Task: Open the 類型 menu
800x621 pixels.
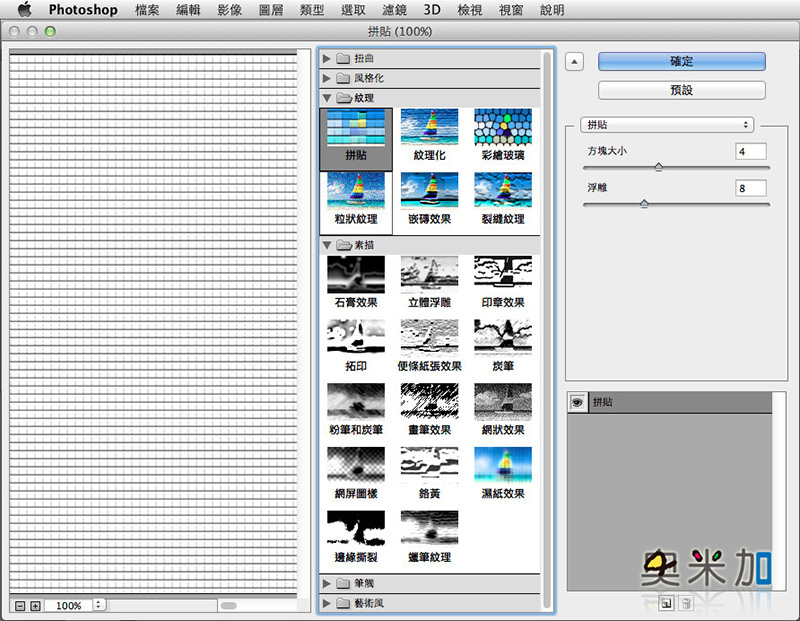Action: coord(312,10)
